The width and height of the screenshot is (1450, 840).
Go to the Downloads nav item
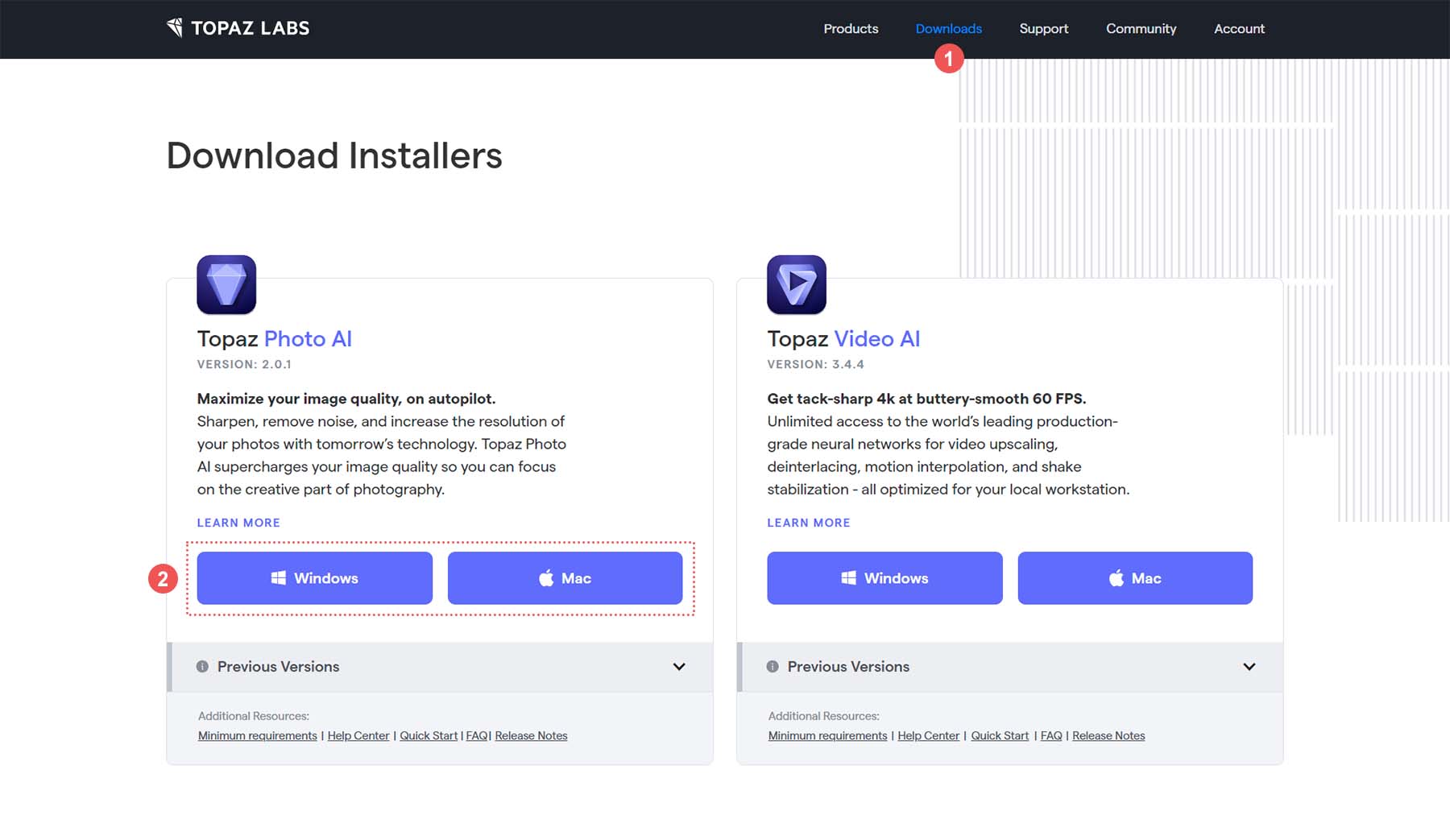(x=948, y=29)
